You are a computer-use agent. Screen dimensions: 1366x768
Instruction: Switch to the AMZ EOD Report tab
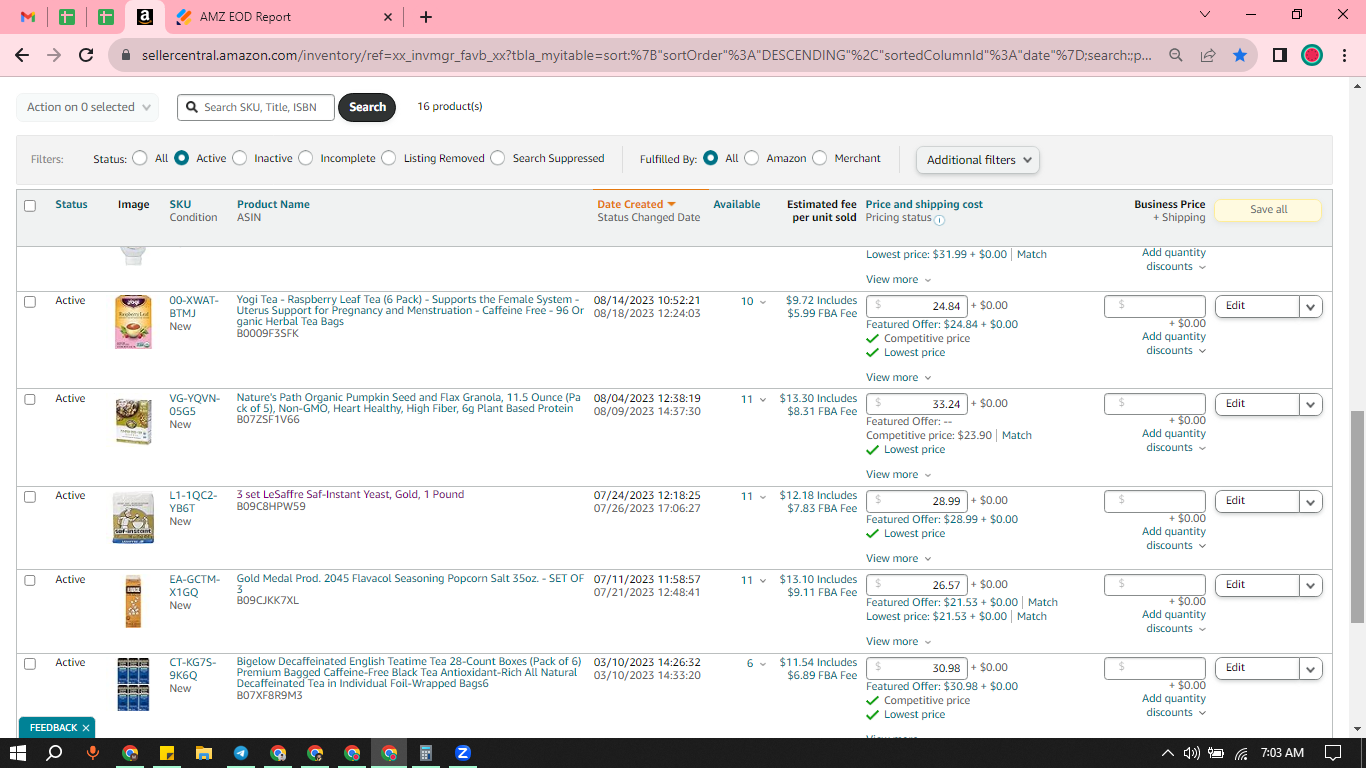[283, 17]
